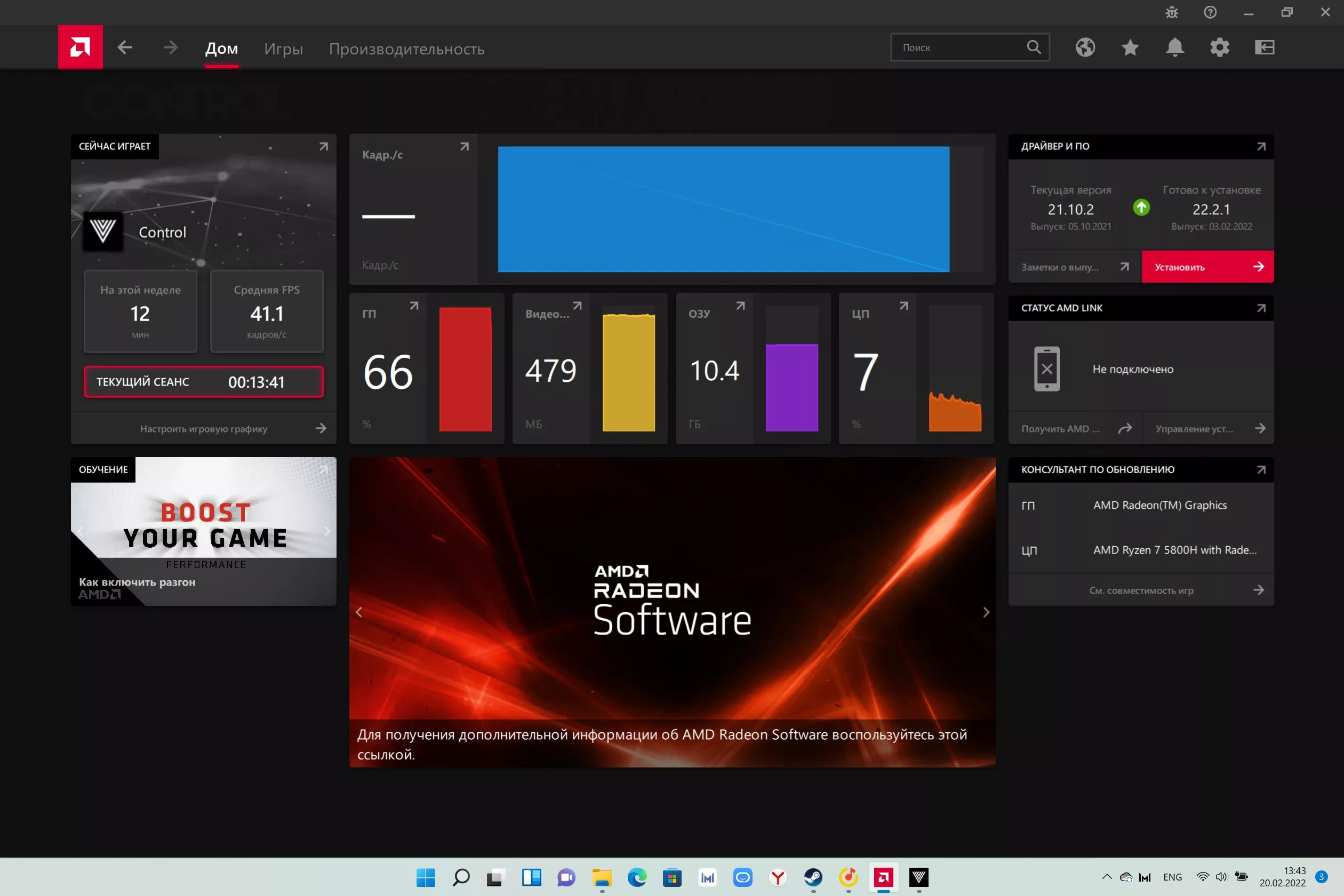Expand Консультант по обновлению panel

click(x=1261, y=470)
